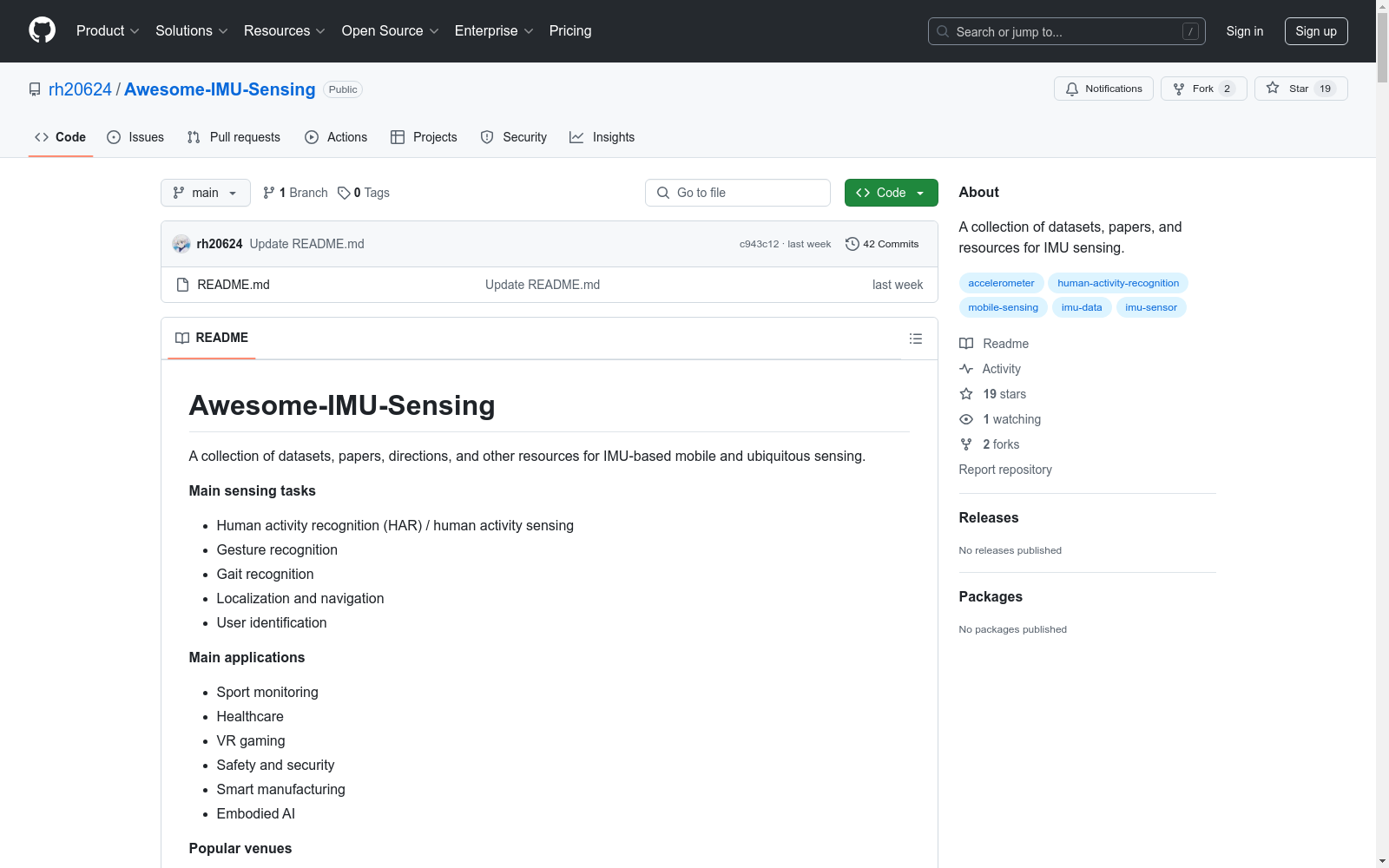
Task: Click the notifications bell icon
Action: [x=1072, y=89]
